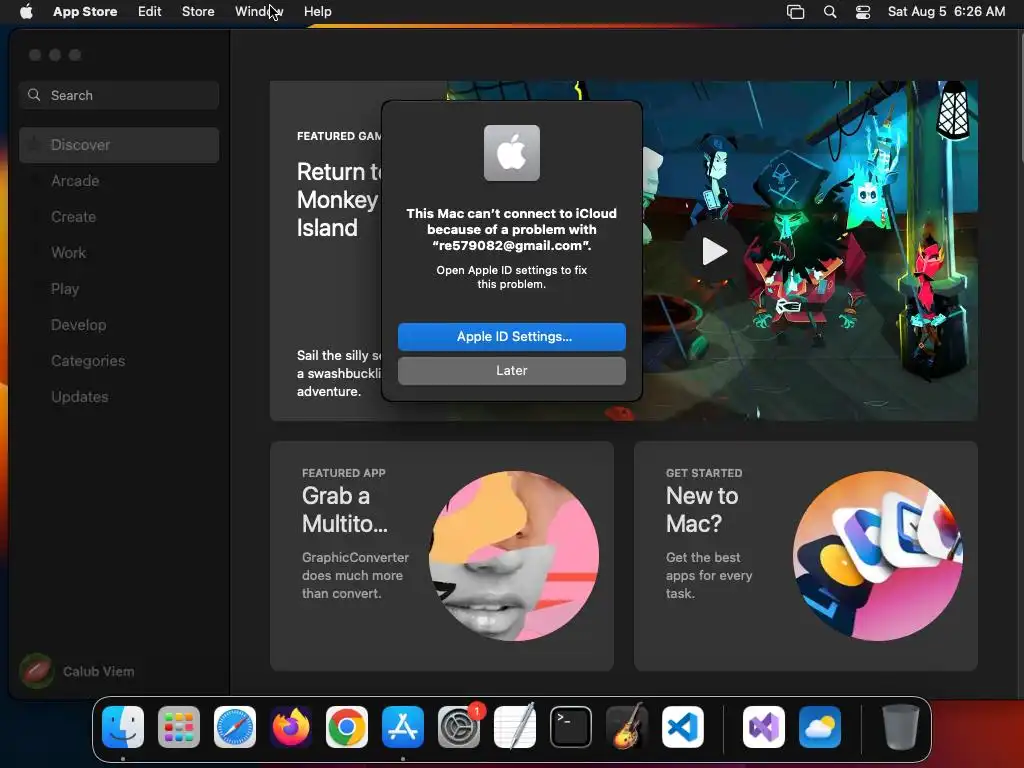
Task: Open System Settings from the Dock
Action: (458, 727)
